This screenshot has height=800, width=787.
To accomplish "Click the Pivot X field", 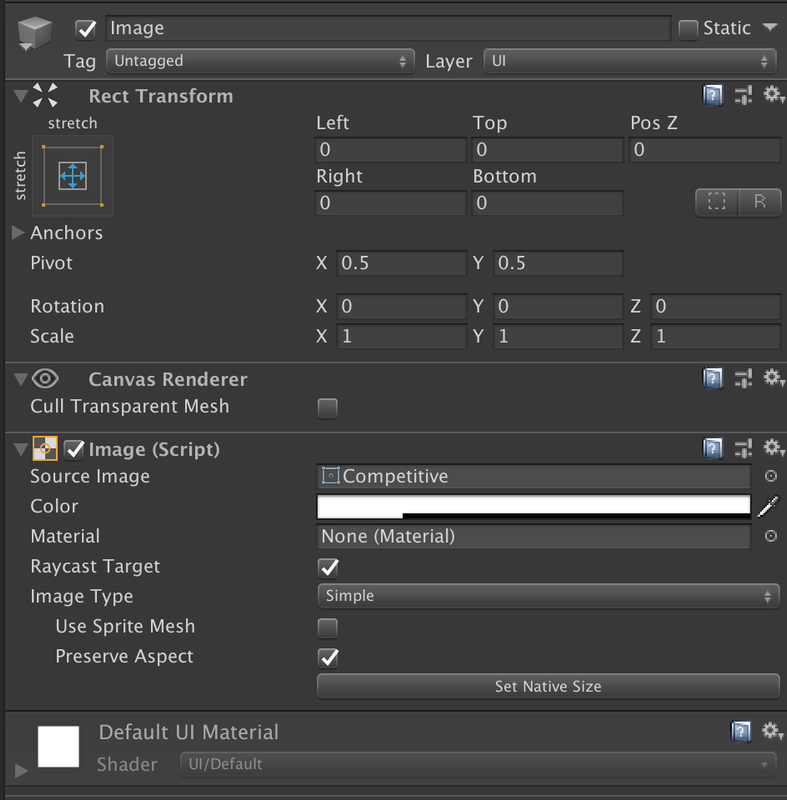I will click(x=401, y=263).
